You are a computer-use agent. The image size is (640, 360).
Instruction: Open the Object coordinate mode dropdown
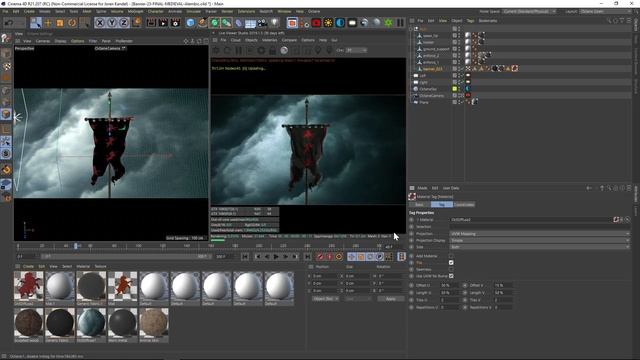click(x=326, y=299)
